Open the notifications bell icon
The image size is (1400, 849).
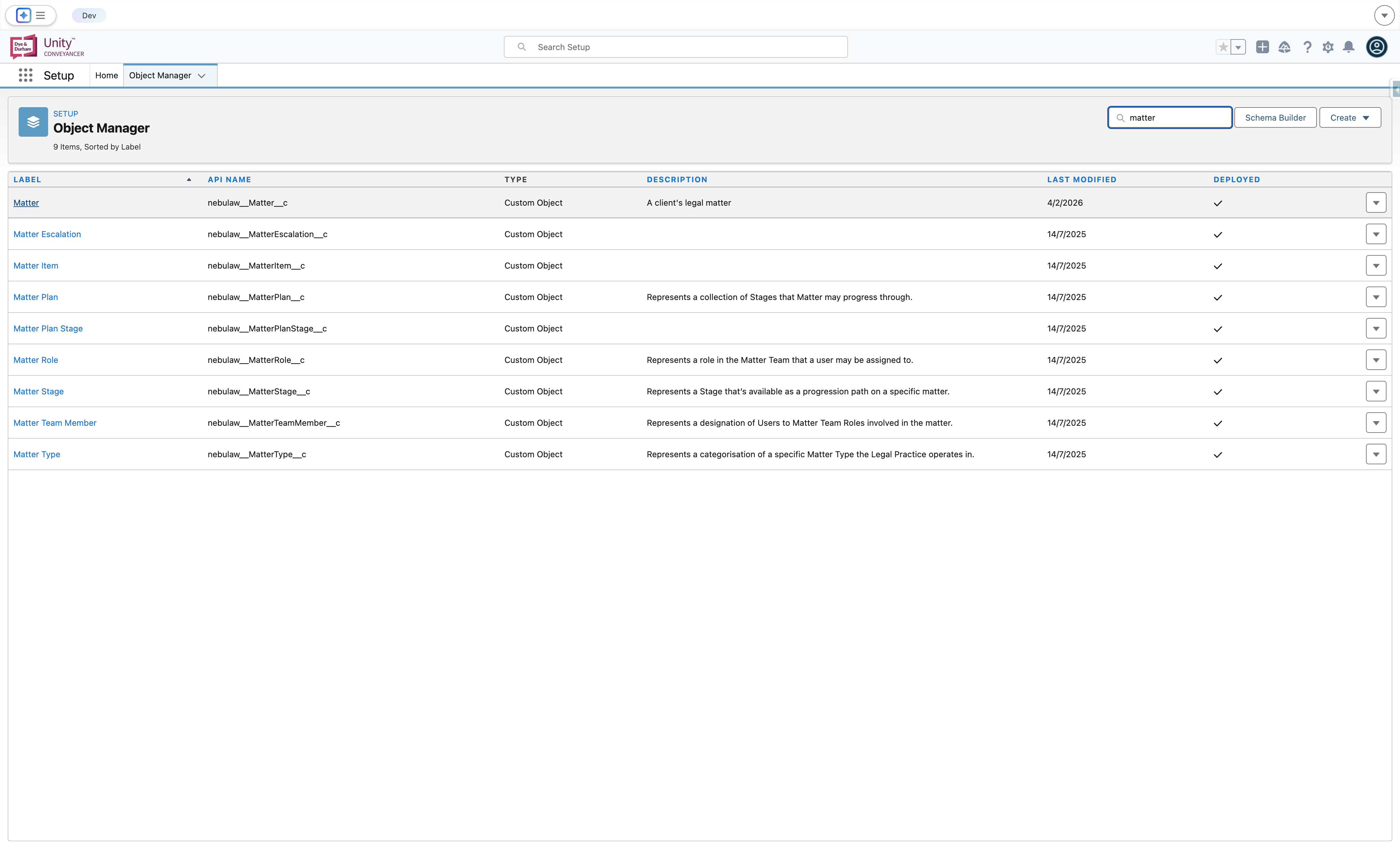(x=1348, y=47)
